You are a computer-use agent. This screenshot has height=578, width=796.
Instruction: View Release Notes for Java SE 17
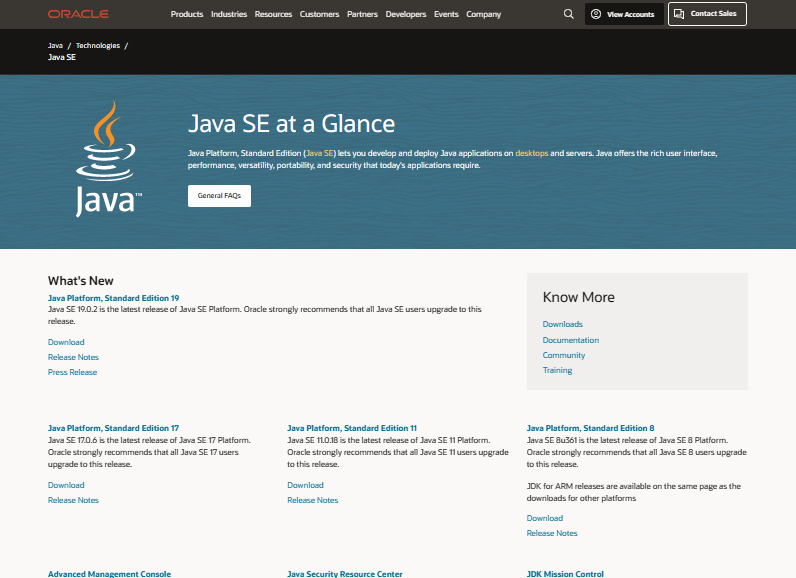coord(73,500)
